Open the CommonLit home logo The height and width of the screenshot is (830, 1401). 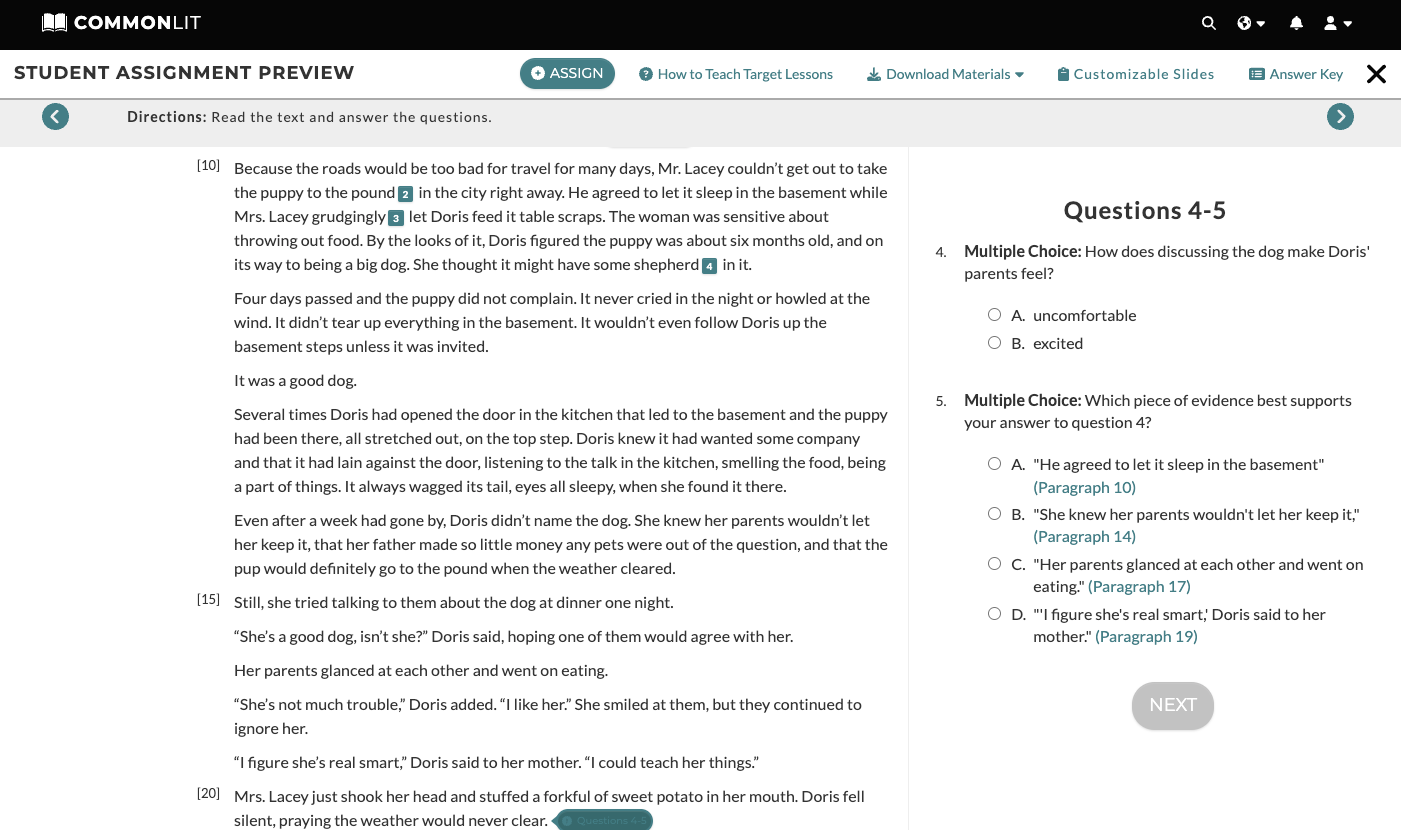click(x=121, y=22)
